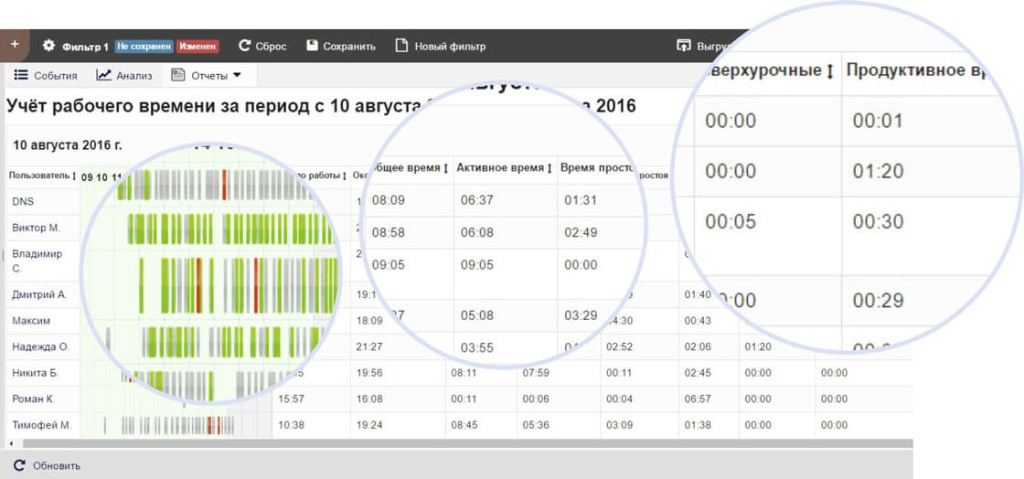Click the Обновить refresh icon
This screenshot has height=479, width=1024.
(x=20, y=465)
